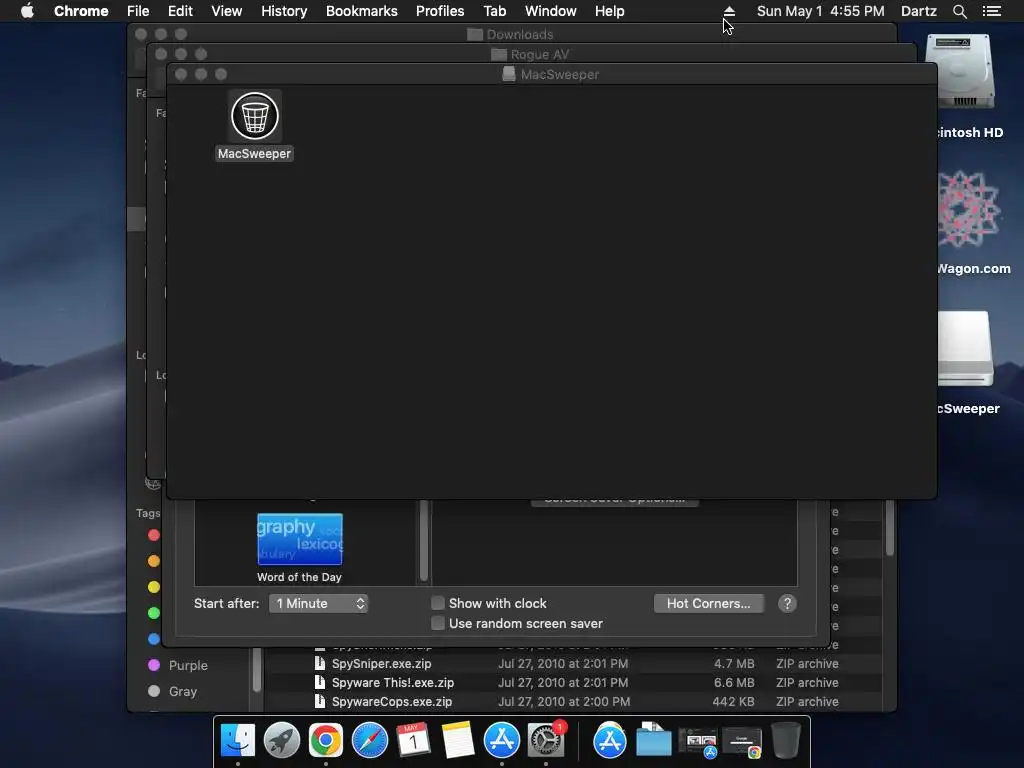Enable Show with clock checkbox
The image size is (1024, 768).
438,603
